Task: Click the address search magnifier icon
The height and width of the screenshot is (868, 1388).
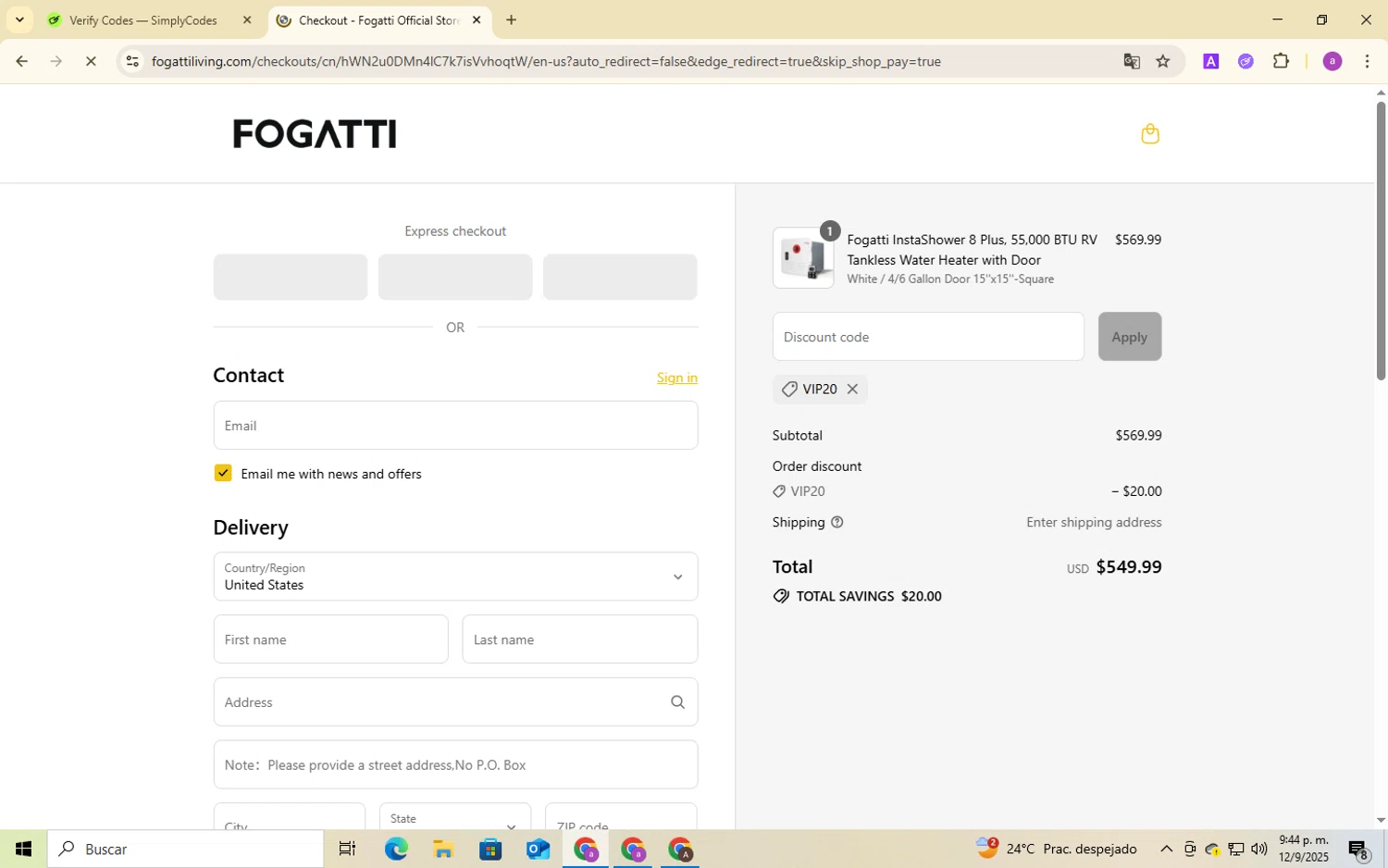Action: [677, 702]
